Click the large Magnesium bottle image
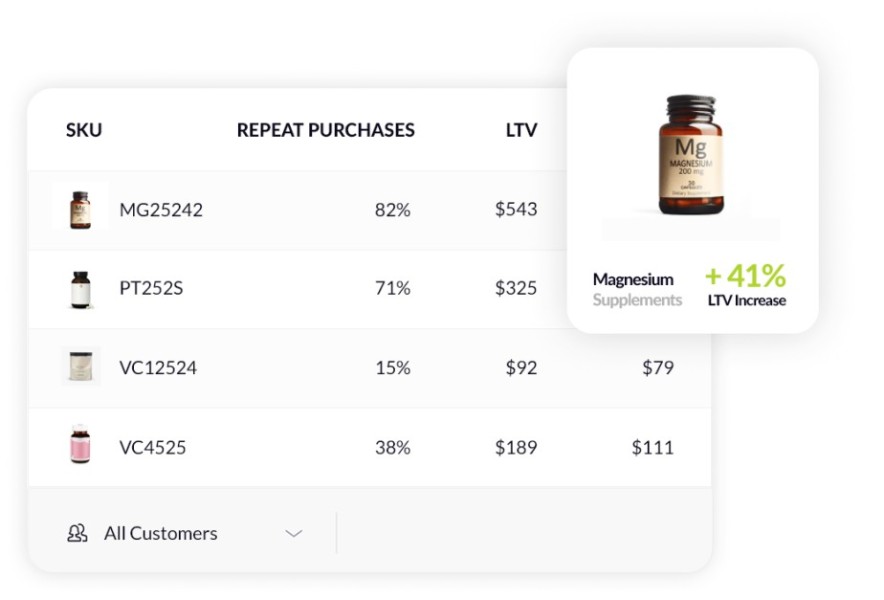This screenshot has width=884, height=600. click(x=691, y=155)
